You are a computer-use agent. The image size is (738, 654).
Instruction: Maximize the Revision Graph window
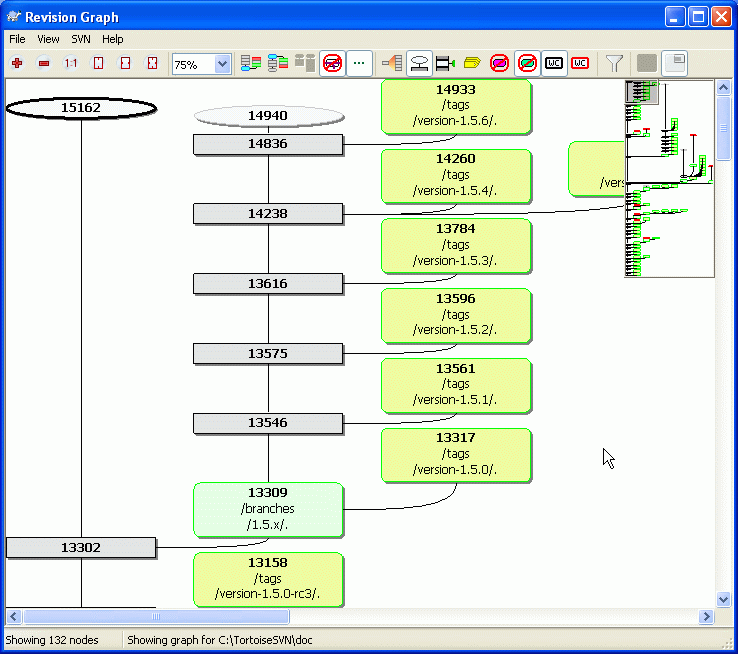click(x=698, y=17)
